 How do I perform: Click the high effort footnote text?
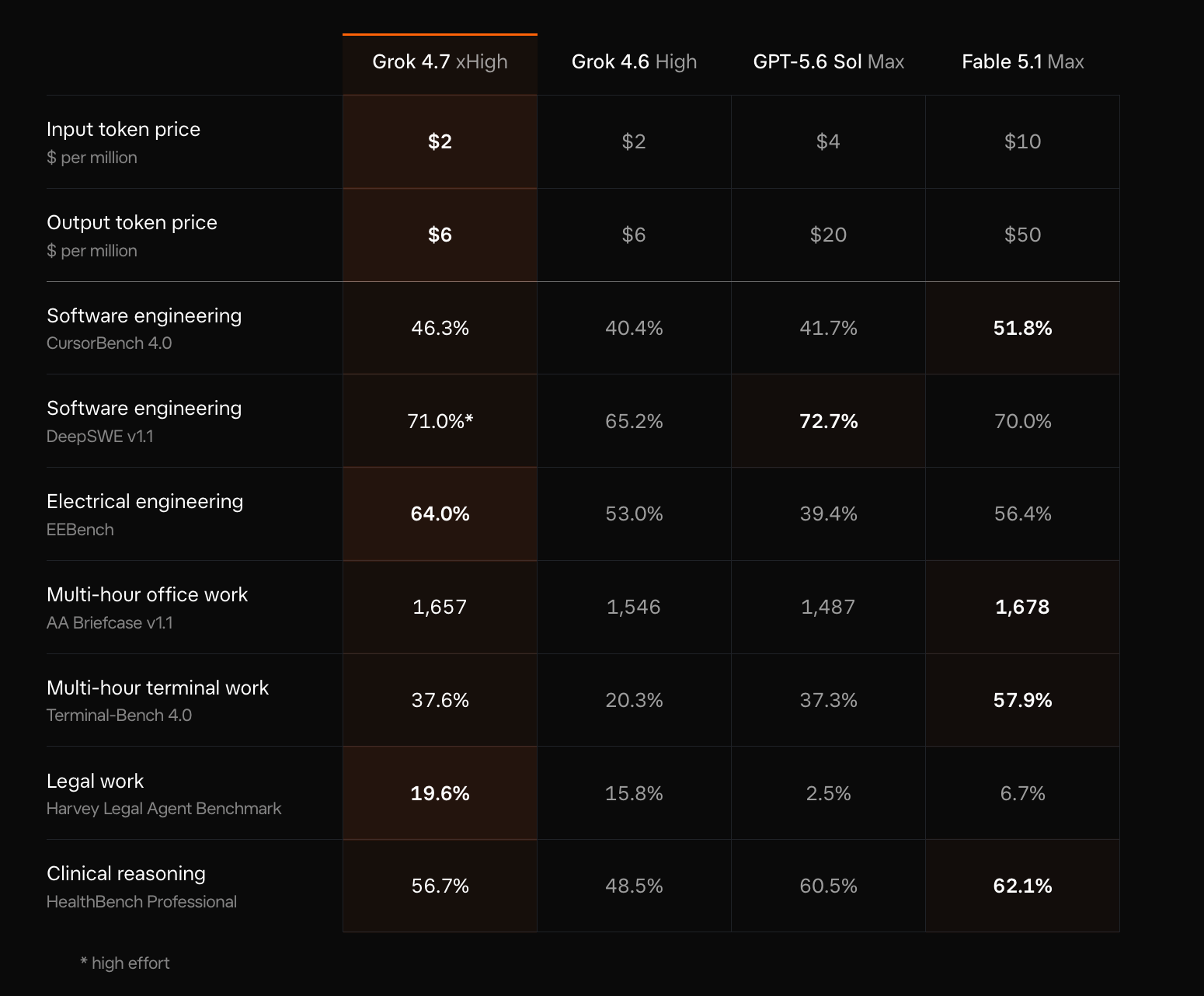click(x=125, y=963)
